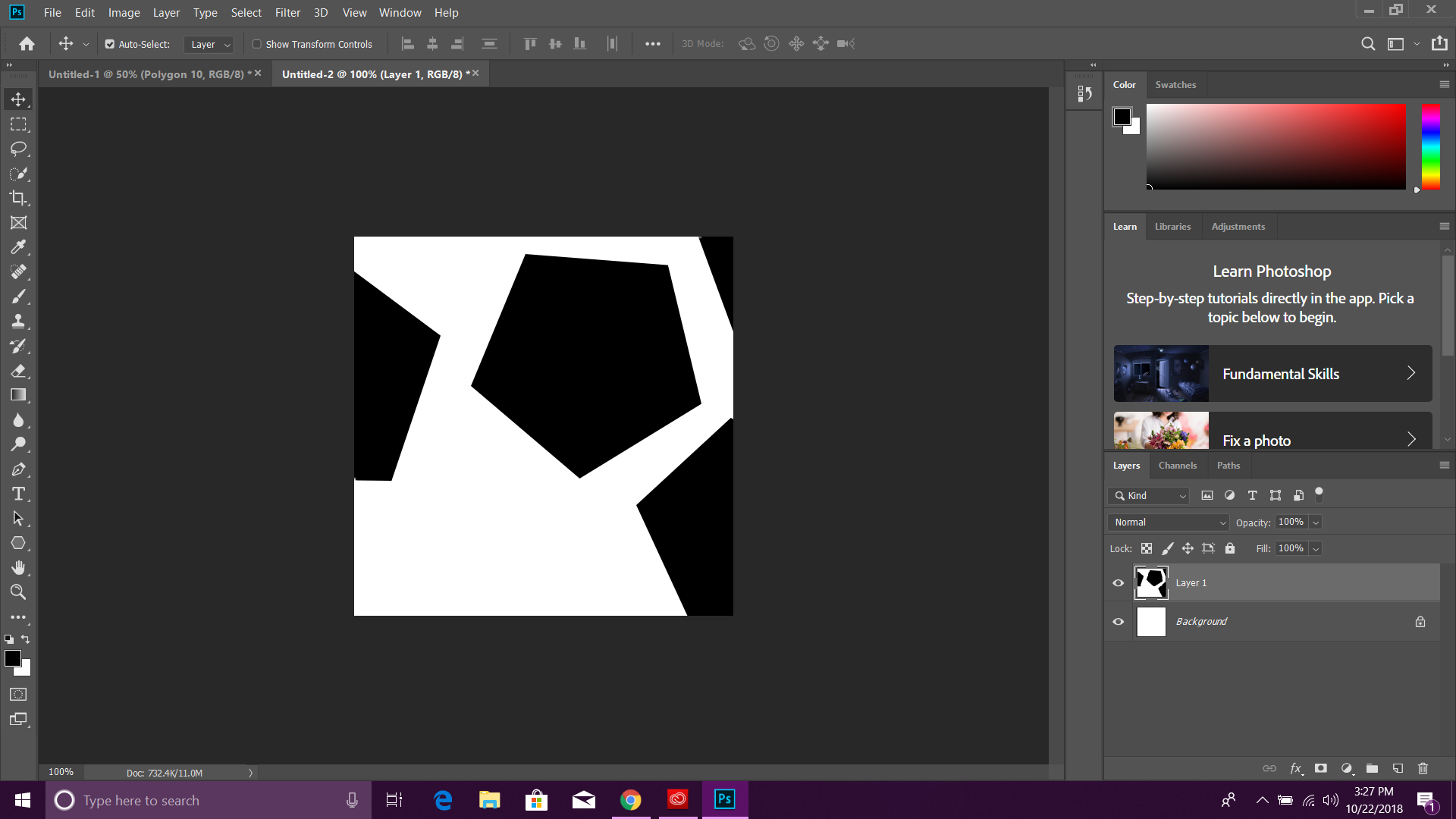This screenshot has width=1456, height=819.
Task: Hide the Background layer
Action: (1118, 621)
